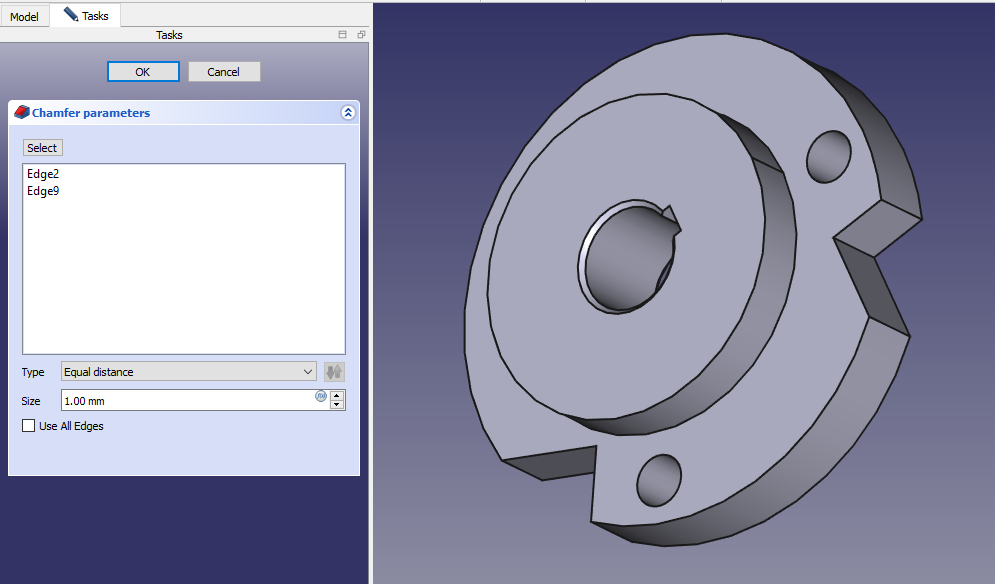Switch to the Model tab
The height and width of the screenshot is (584, 995).
pyautogui.click(x=24, y=17)
